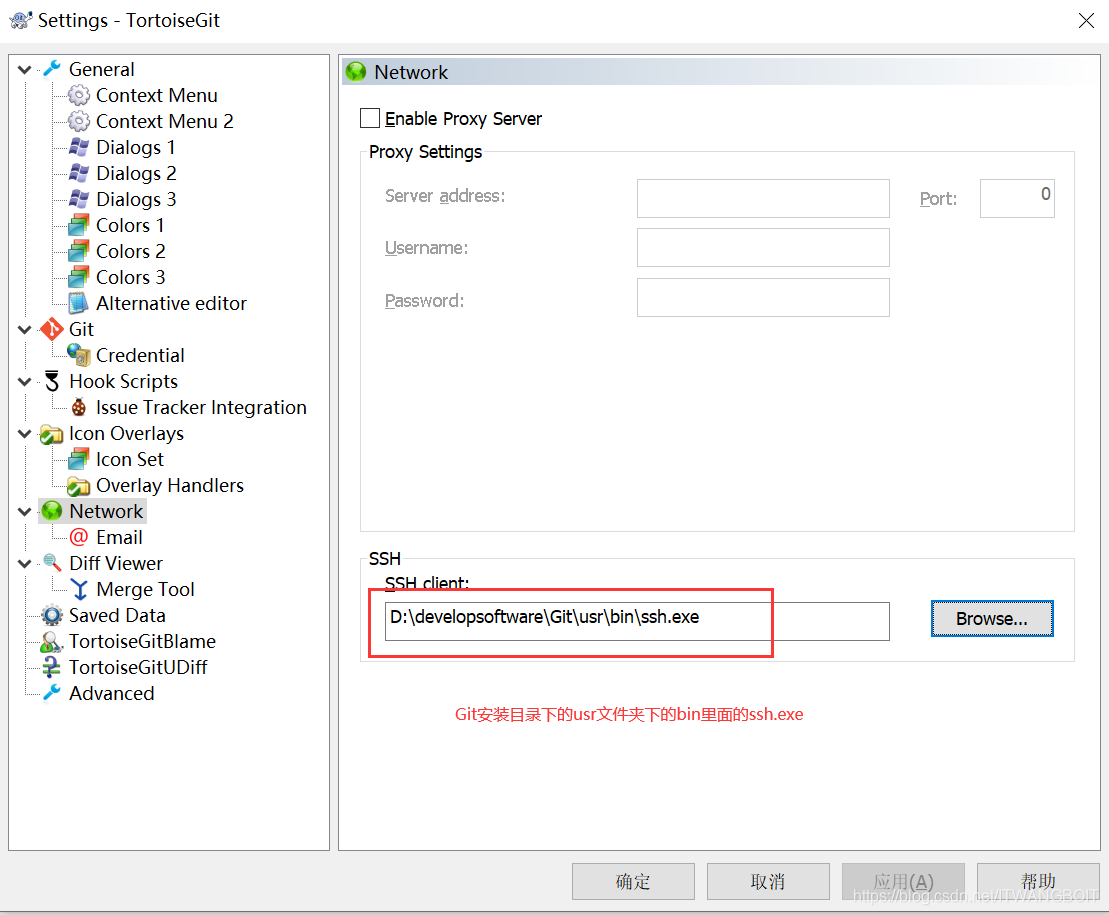
Task: Open the Merge Tool settings
Action: [x=145, y=590]
